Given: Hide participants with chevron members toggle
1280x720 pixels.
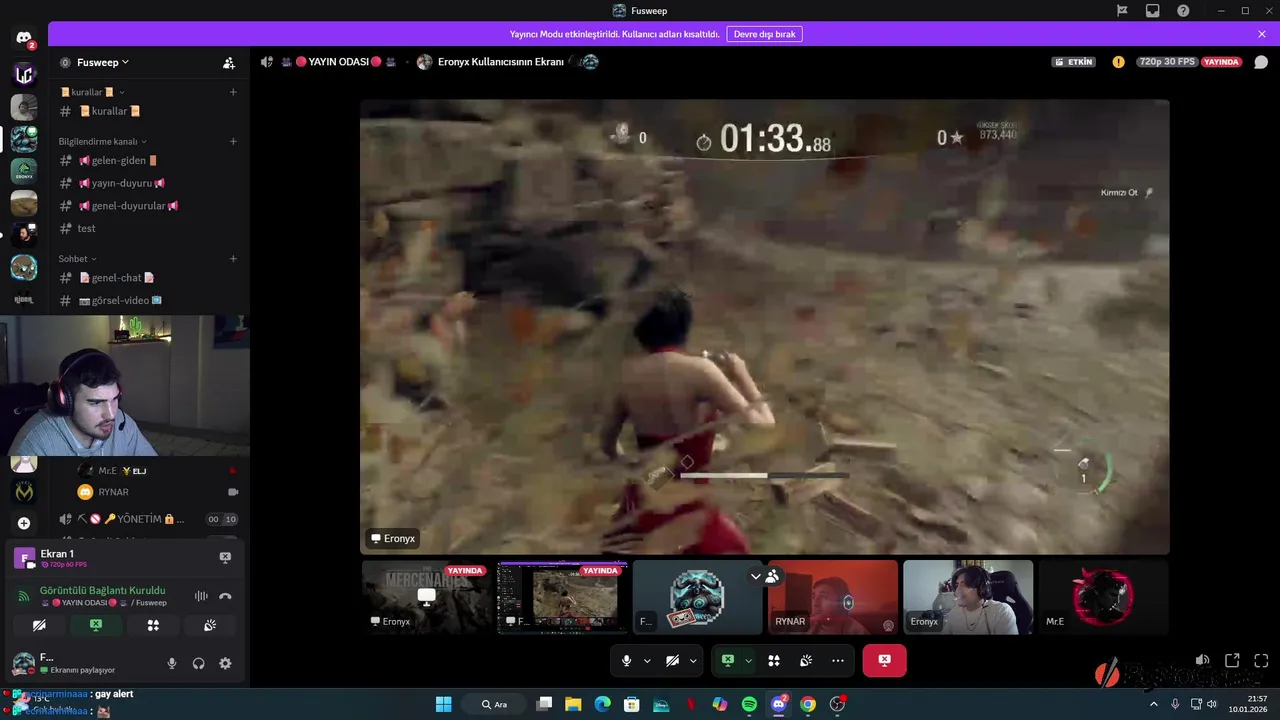Looking at the screenshot, I should pyautogui.click(x=765, y=576).
